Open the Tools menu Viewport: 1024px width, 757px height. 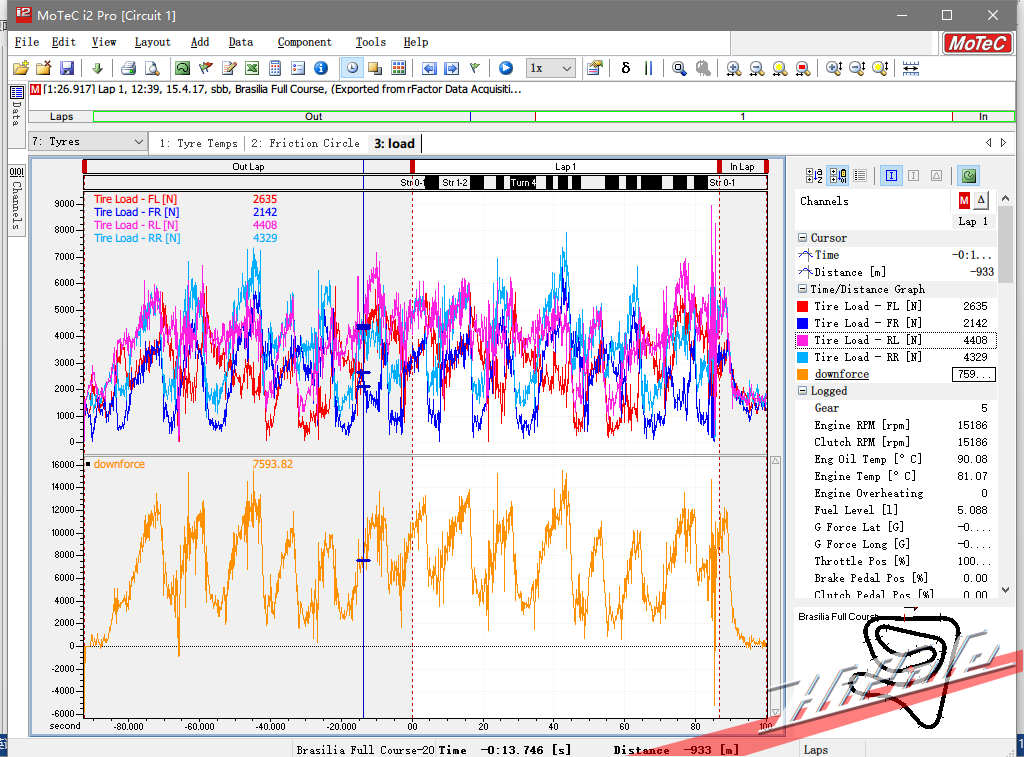click(370, 42)
